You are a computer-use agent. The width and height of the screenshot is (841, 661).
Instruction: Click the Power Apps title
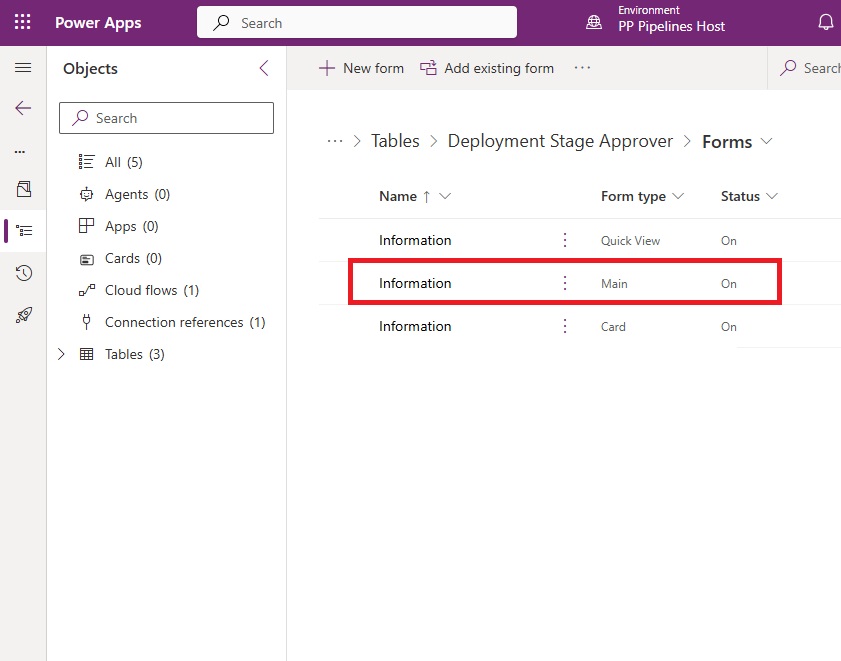tap(98, 23)
